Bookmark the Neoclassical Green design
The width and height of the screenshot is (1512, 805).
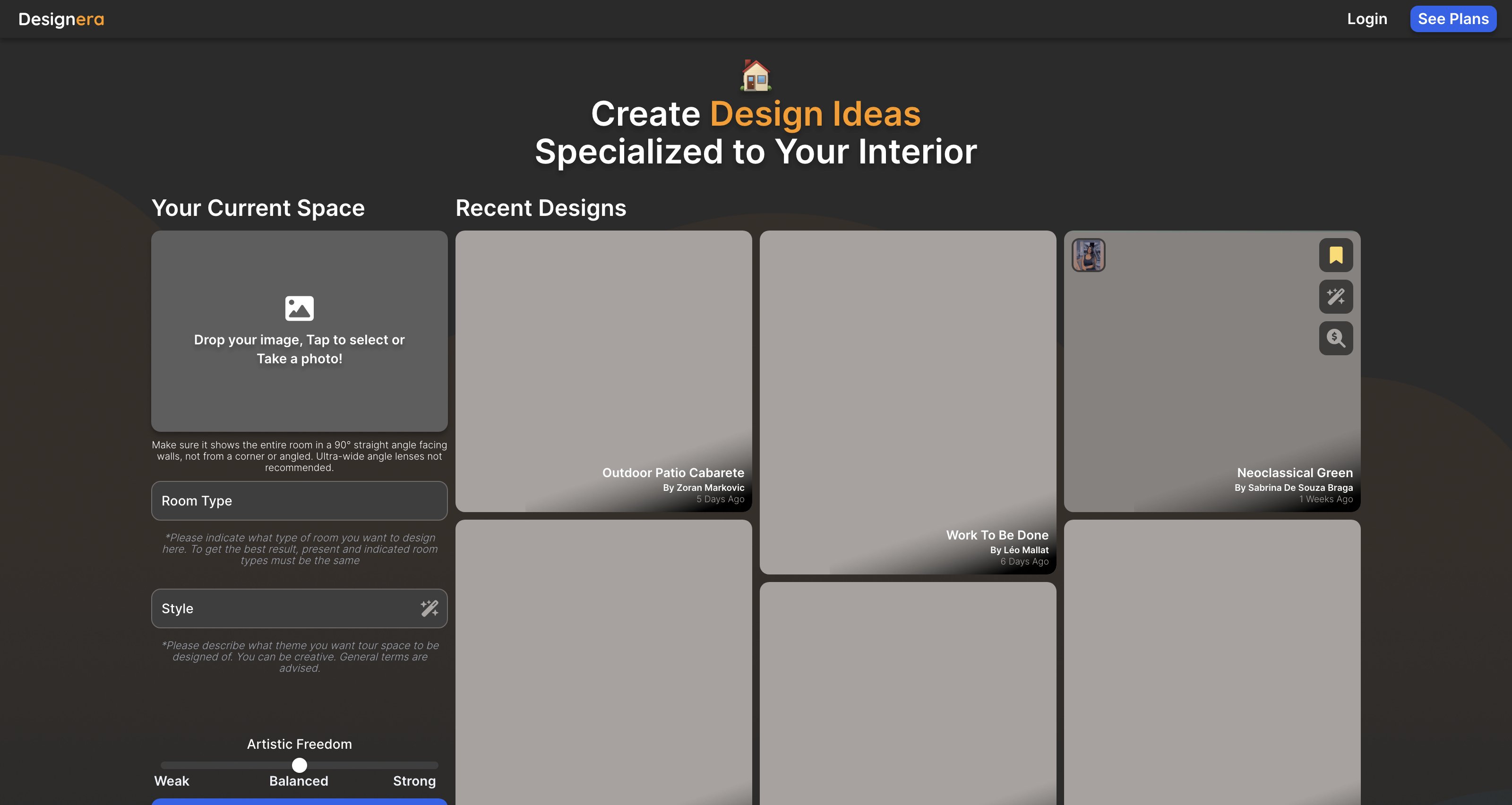point(1336,255)
